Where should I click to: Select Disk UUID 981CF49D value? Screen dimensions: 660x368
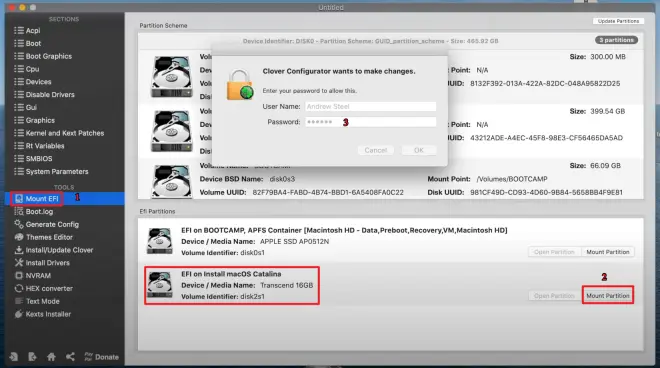546,192
